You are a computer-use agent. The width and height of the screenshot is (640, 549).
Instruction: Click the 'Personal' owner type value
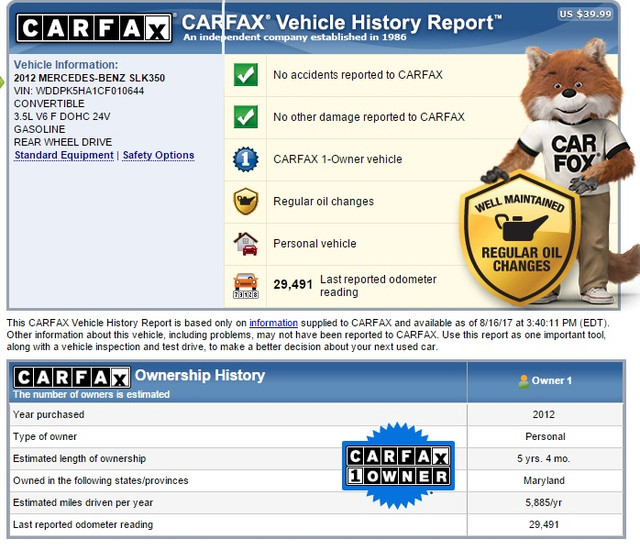coord(545,436)
